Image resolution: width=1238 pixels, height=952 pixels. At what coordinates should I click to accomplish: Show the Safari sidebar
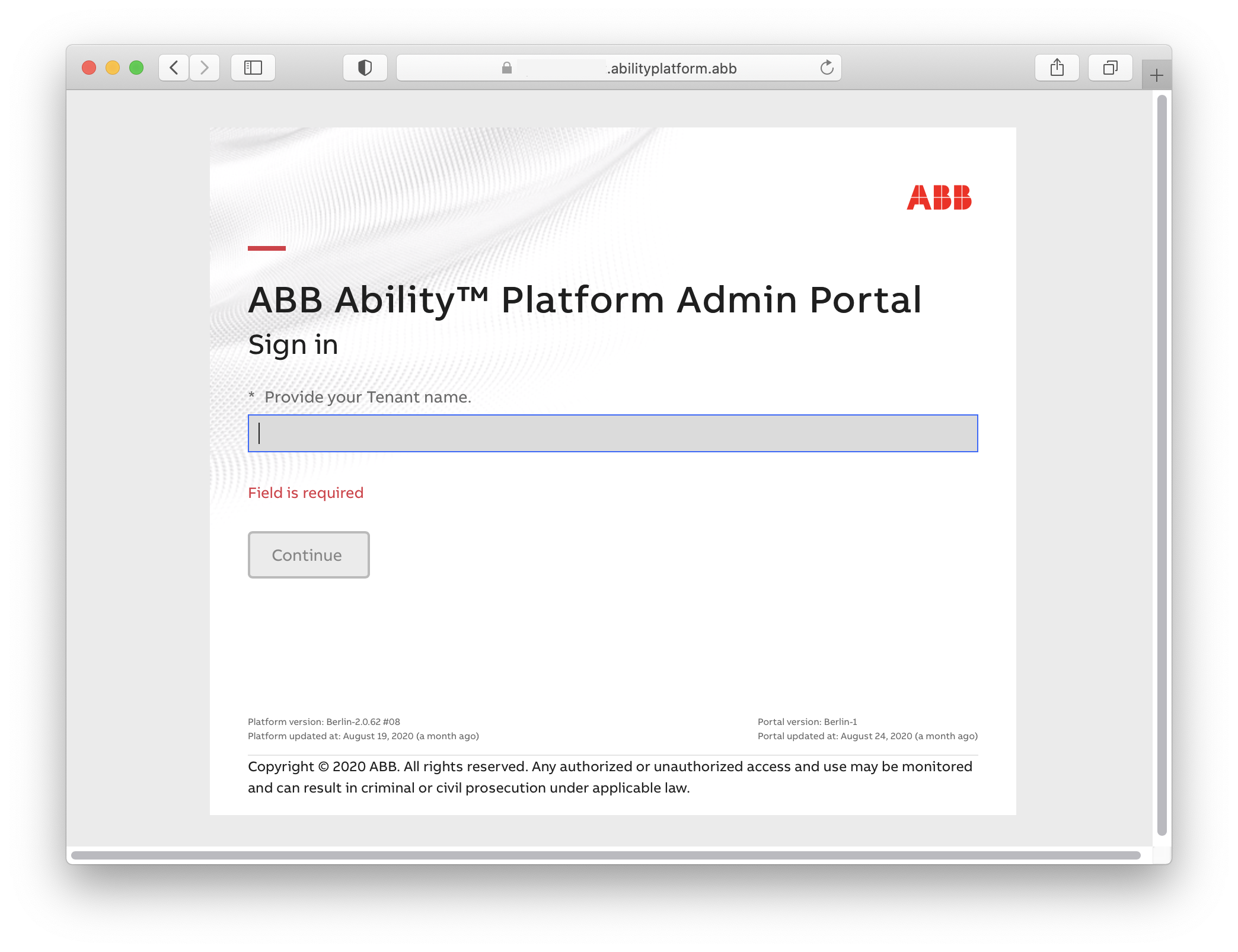click(253, 68)
